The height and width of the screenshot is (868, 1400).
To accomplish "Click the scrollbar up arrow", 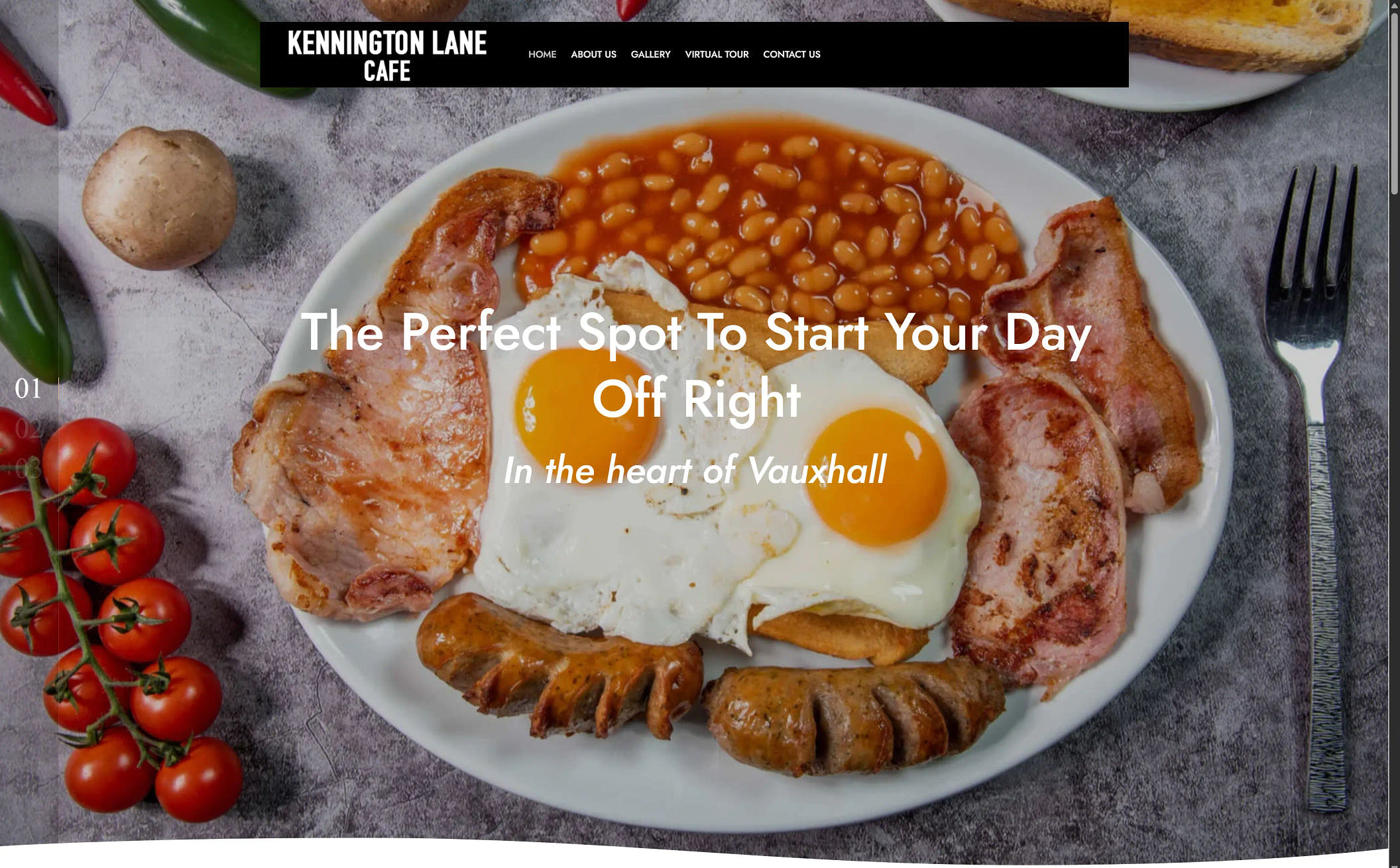I will point(1394,5).
